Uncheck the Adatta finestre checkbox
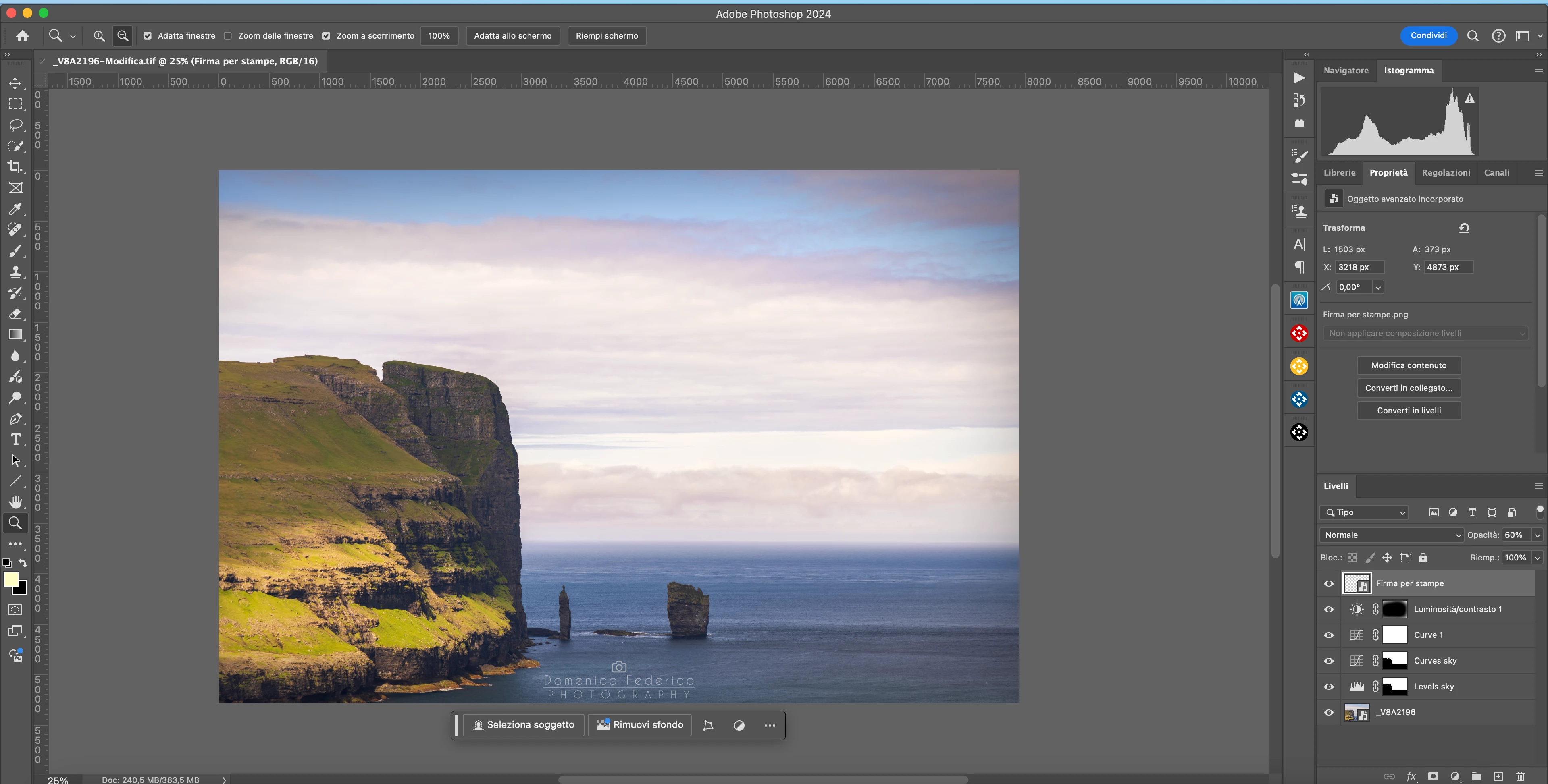The width and height of the screenshot is (1548, 784). tap(147, 36)
